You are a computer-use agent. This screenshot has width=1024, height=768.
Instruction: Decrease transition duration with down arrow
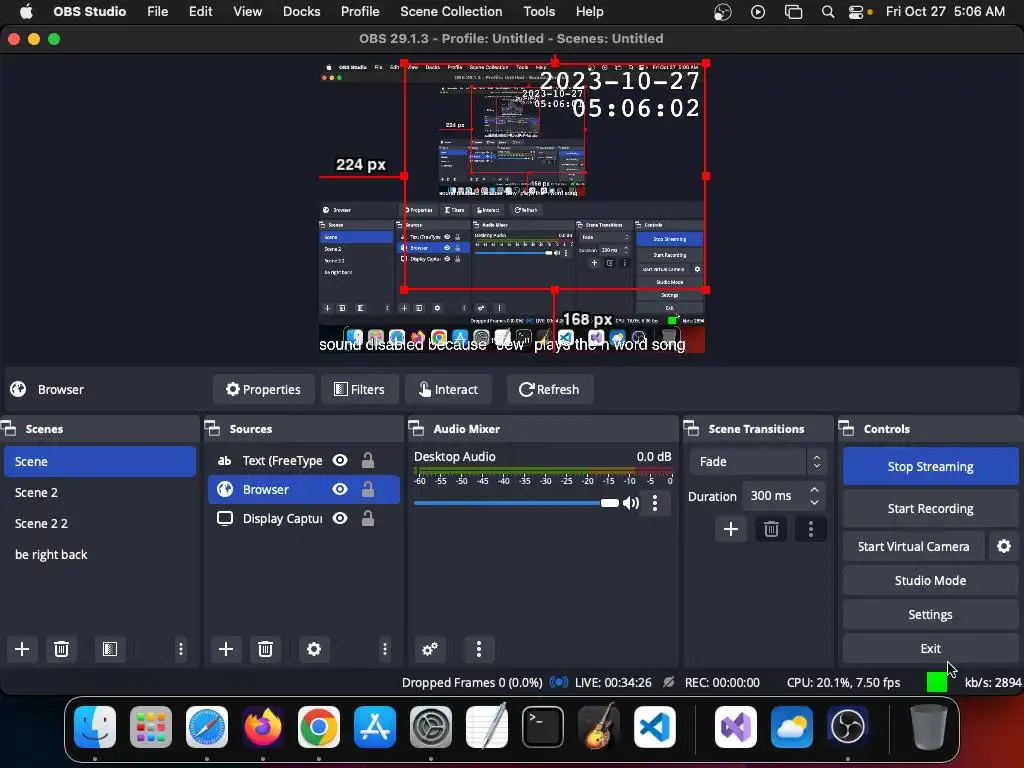[x=814, y=502]
